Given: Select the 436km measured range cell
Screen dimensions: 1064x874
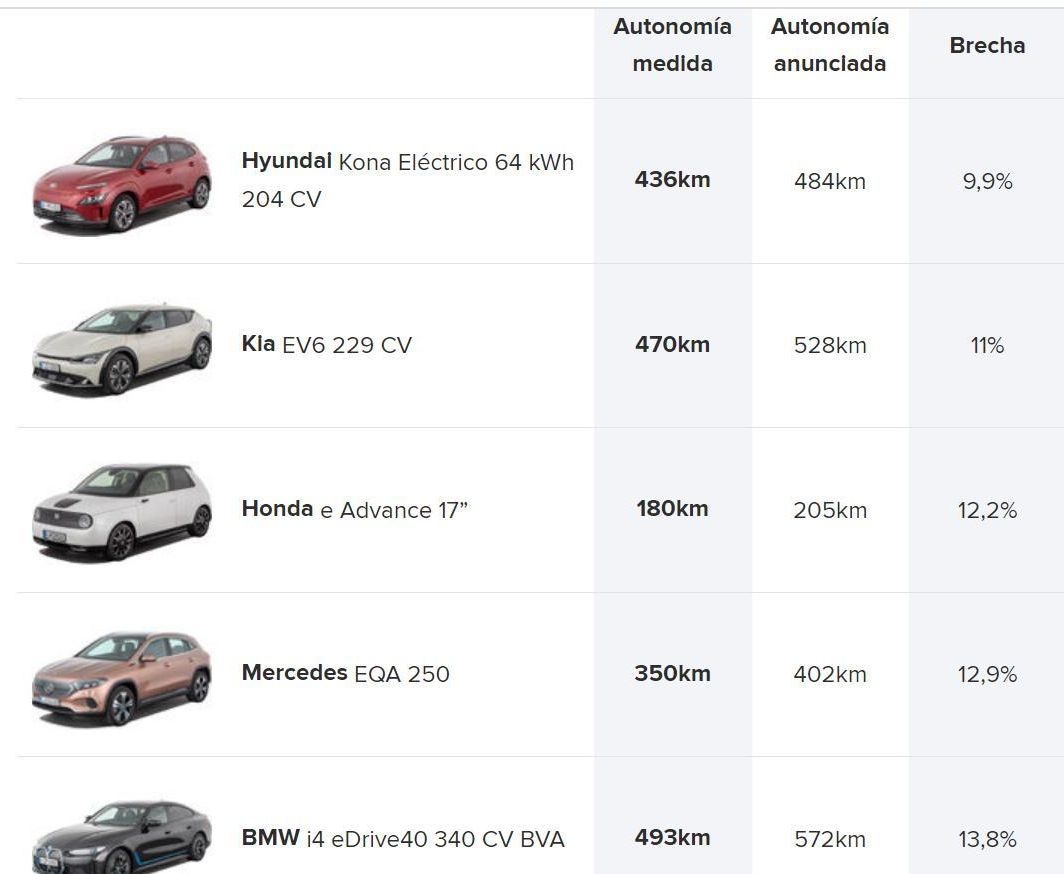Looking at the screenshot, I should [672, 180].
